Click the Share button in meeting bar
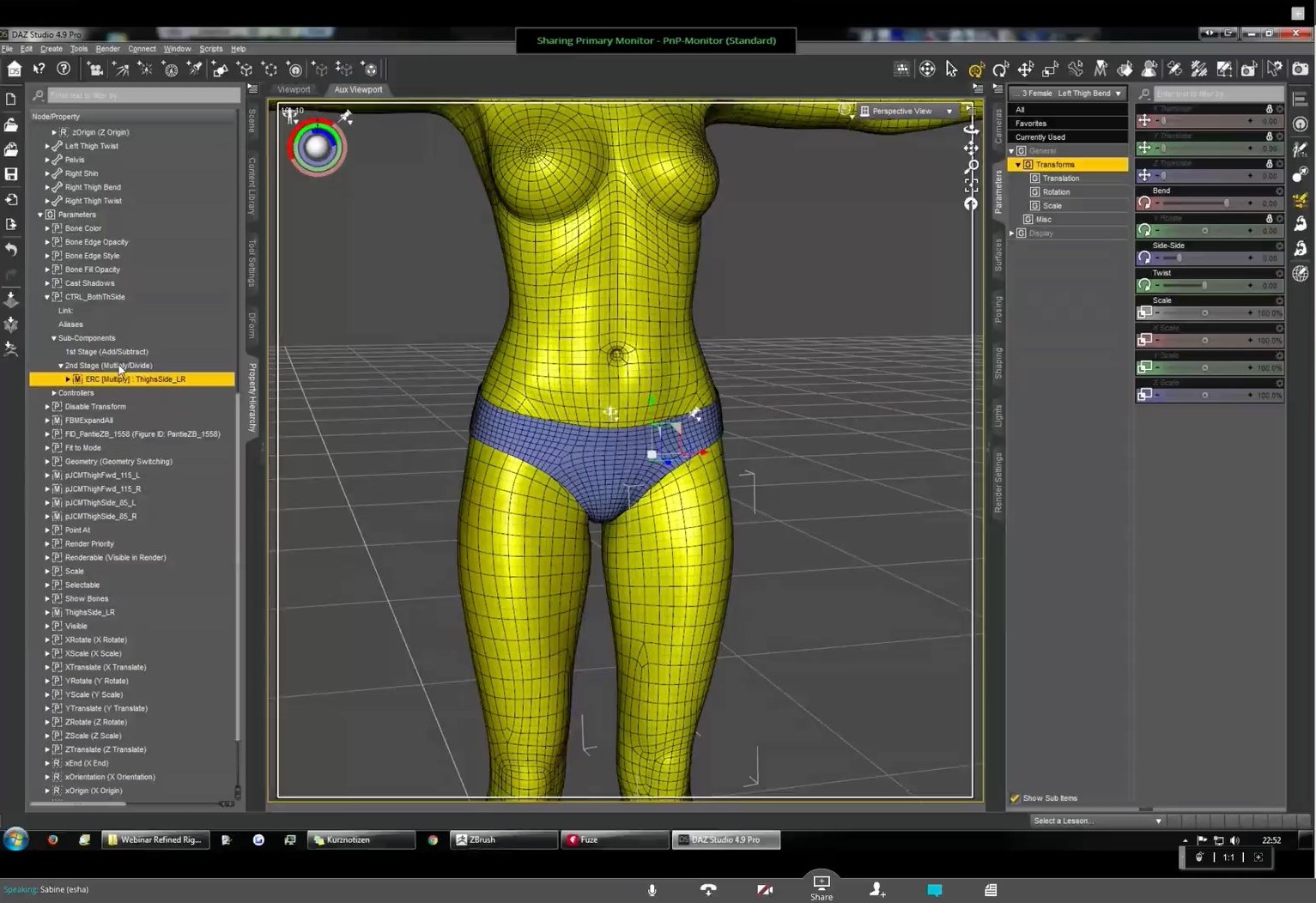Image resolution: width=1316 pixels, height=903 pixels. pyautogui.click(x=822, y=888)
